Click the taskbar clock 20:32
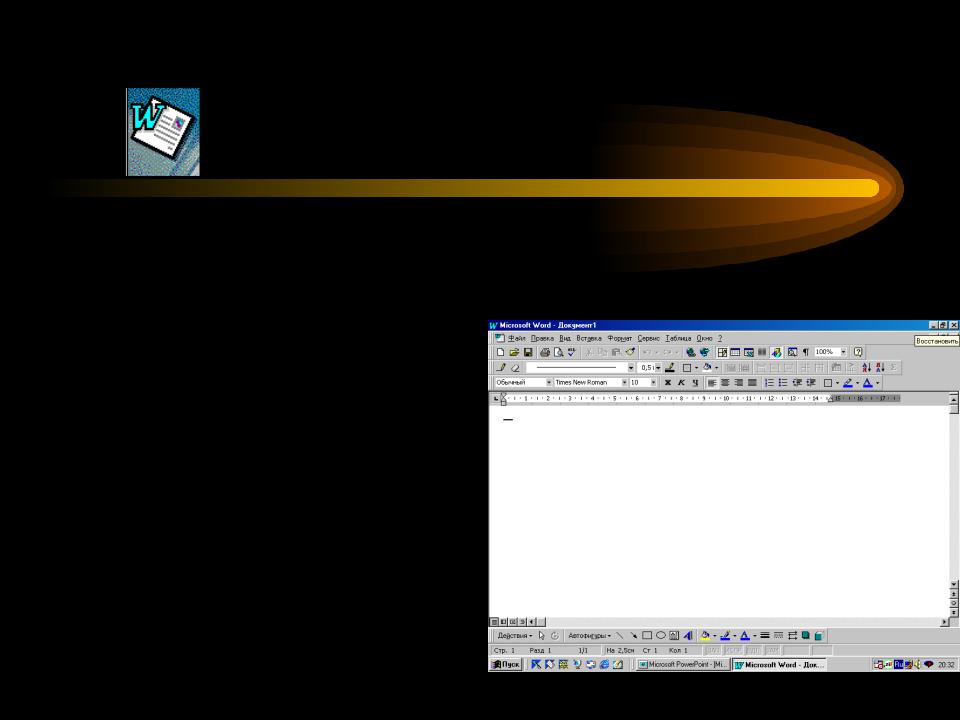The width and height of the screenshot is (960, 720). pos(946,664)
